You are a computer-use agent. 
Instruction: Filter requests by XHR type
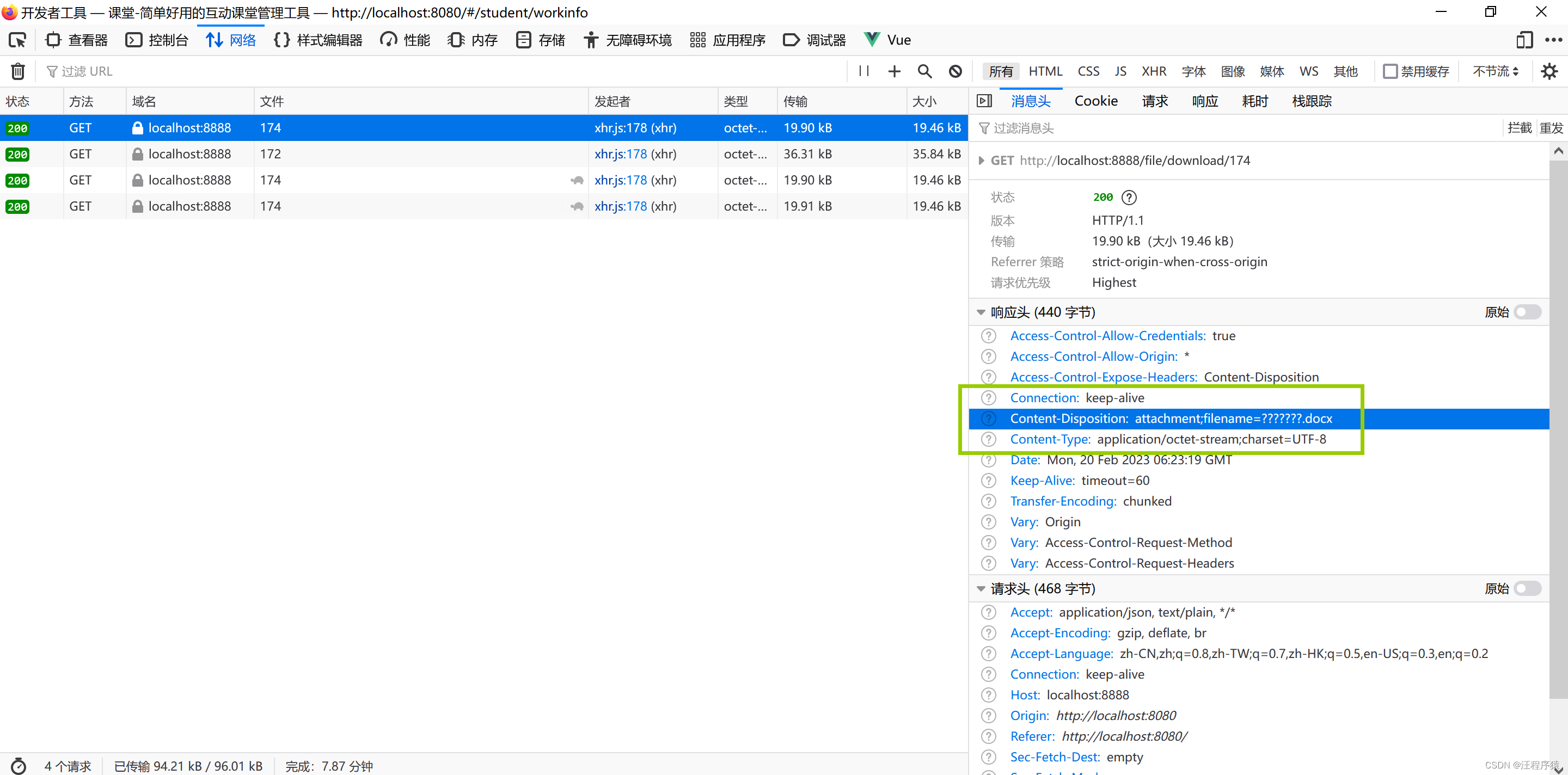(x=1154, y=71)
